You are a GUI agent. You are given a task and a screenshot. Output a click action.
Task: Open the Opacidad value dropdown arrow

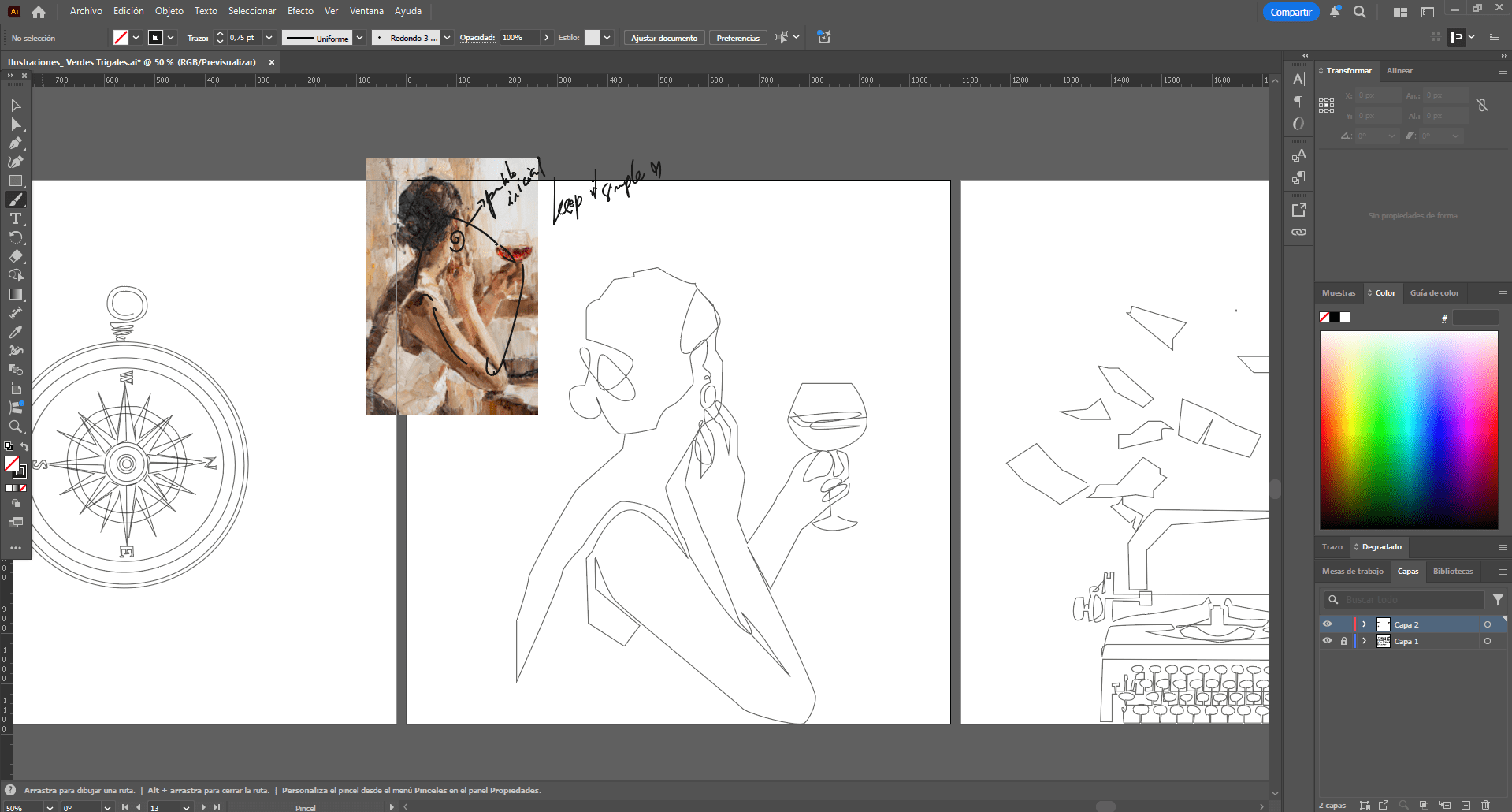tap(546, 38)
